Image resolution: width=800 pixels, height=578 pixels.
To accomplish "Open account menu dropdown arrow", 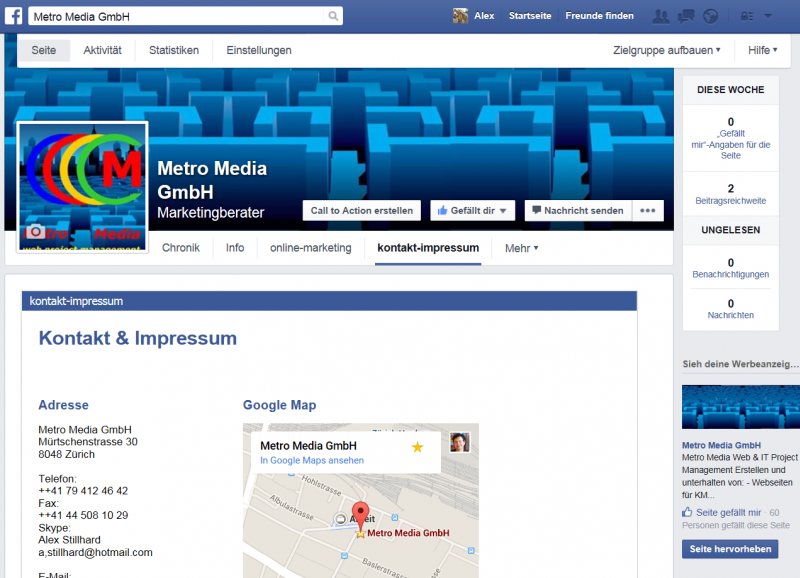I will pyautogui.click(x=768, y=16).
